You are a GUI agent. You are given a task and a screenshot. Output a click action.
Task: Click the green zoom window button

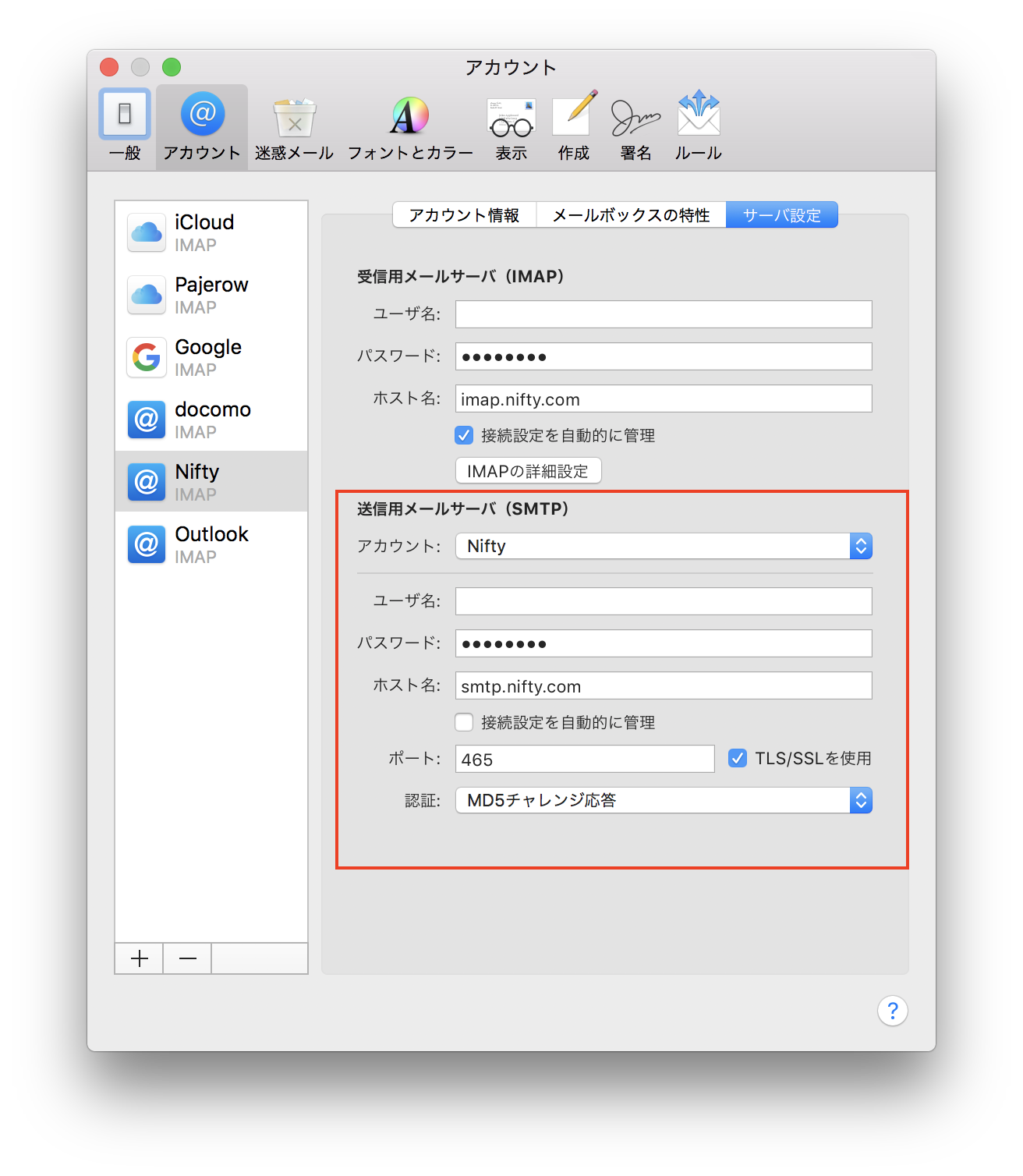coord(172,67)
